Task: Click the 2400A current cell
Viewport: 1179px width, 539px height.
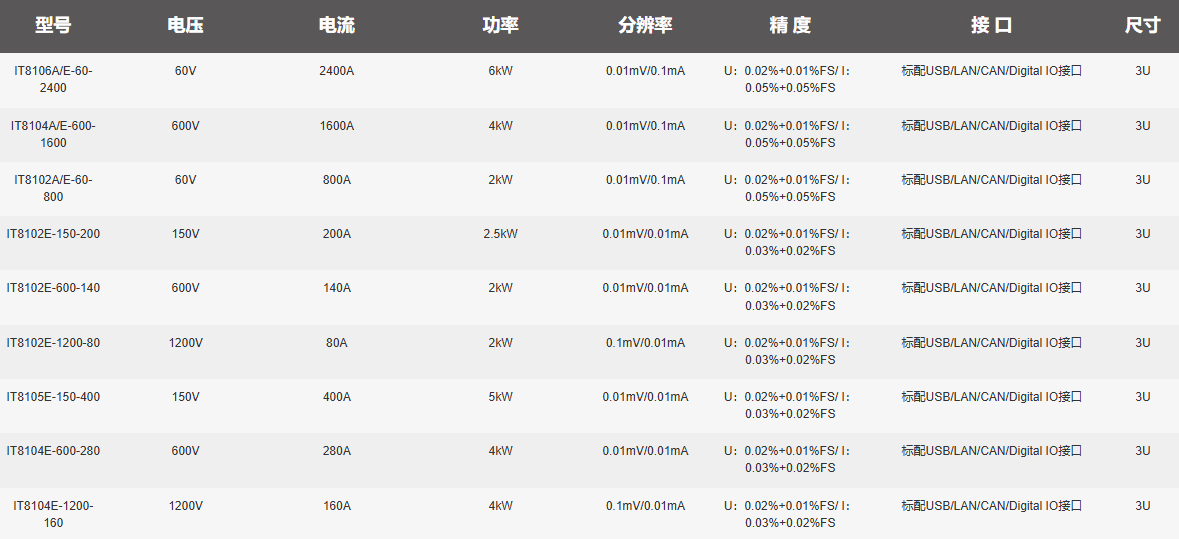Action: click(x=336, y=72)
